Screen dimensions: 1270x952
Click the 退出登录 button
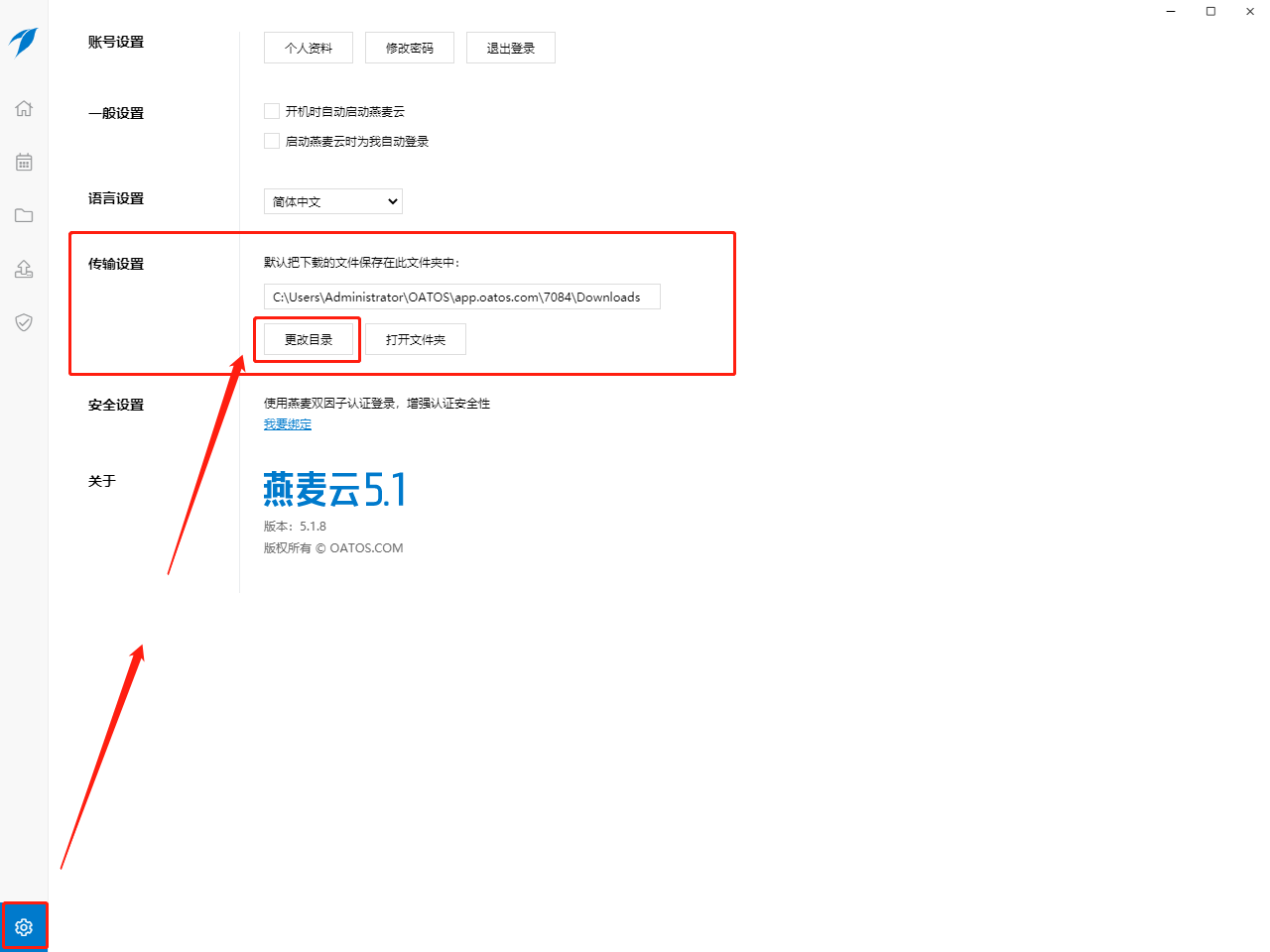pos(510,47)
